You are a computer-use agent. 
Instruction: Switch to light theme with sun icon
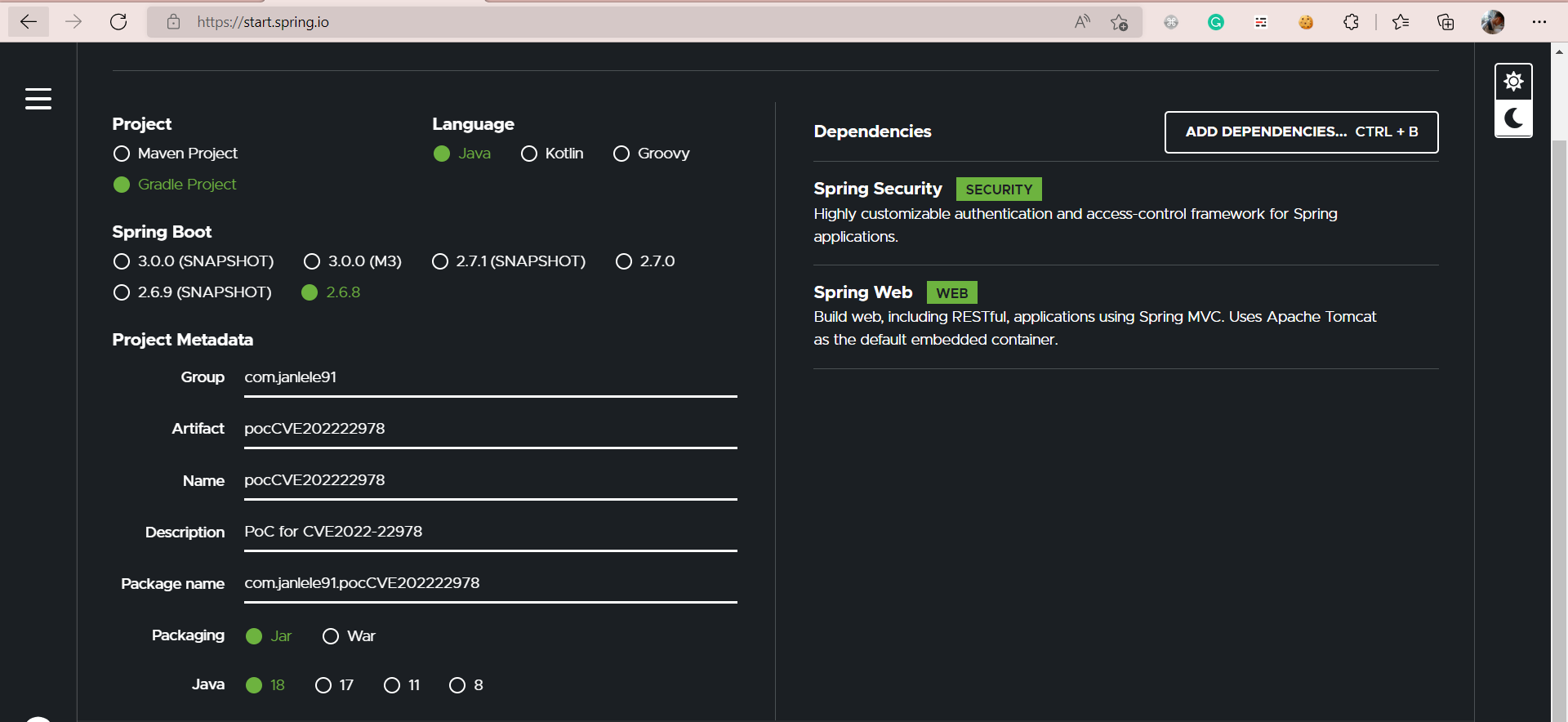(1513, 82)
